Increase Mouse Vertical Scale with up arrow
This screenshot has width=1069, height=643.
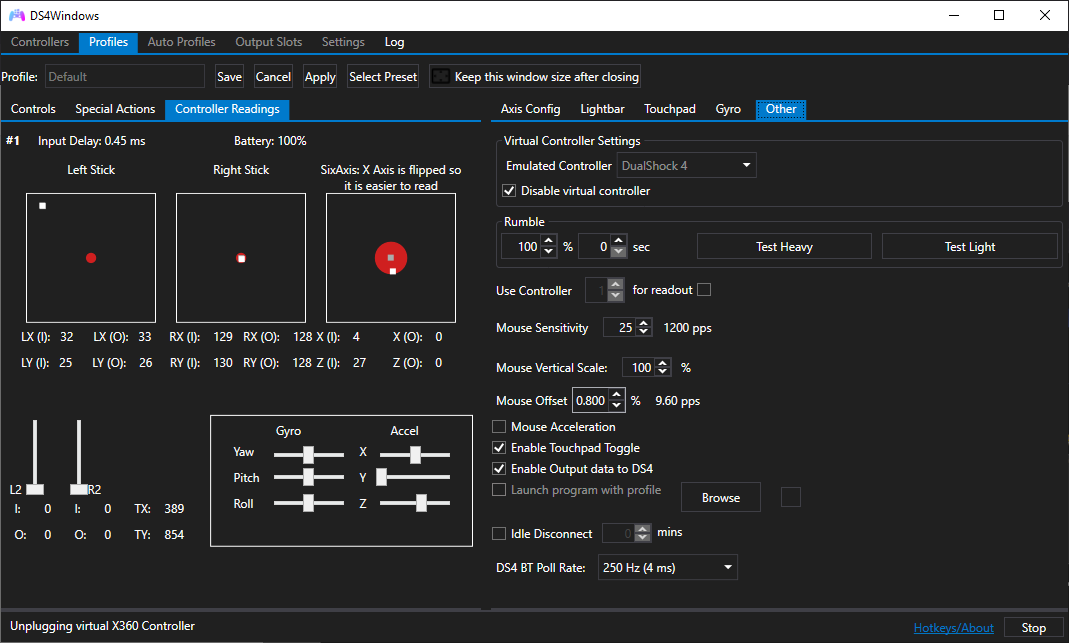pos(663,363)
